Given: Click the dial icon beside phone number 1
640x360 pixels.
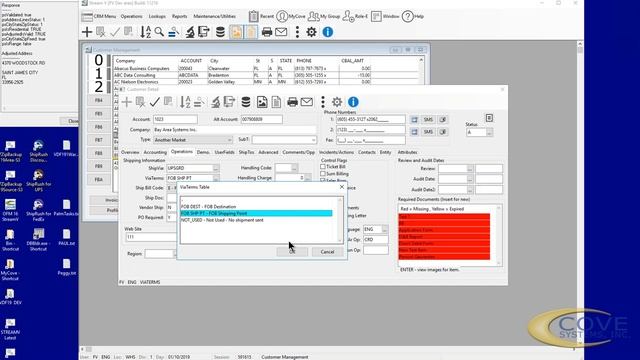Looking at the screenshot, I should pyautogui.click(x=414, y=120).
